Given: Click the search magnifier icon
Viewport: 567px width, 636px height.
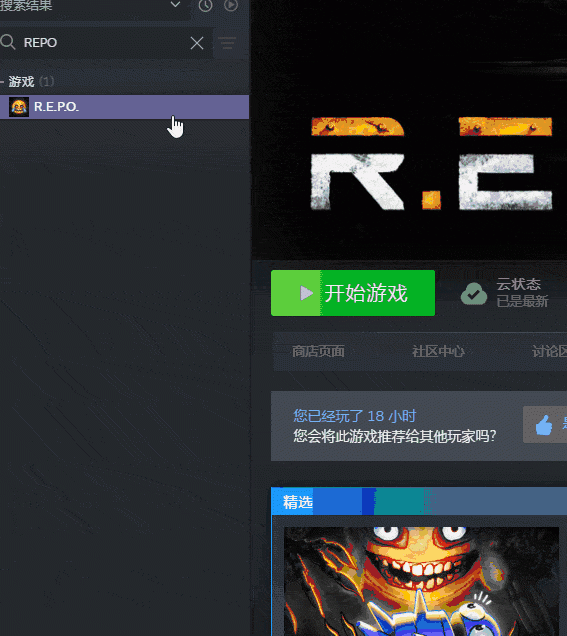Looking at the screenshot, I should point(8,42).
